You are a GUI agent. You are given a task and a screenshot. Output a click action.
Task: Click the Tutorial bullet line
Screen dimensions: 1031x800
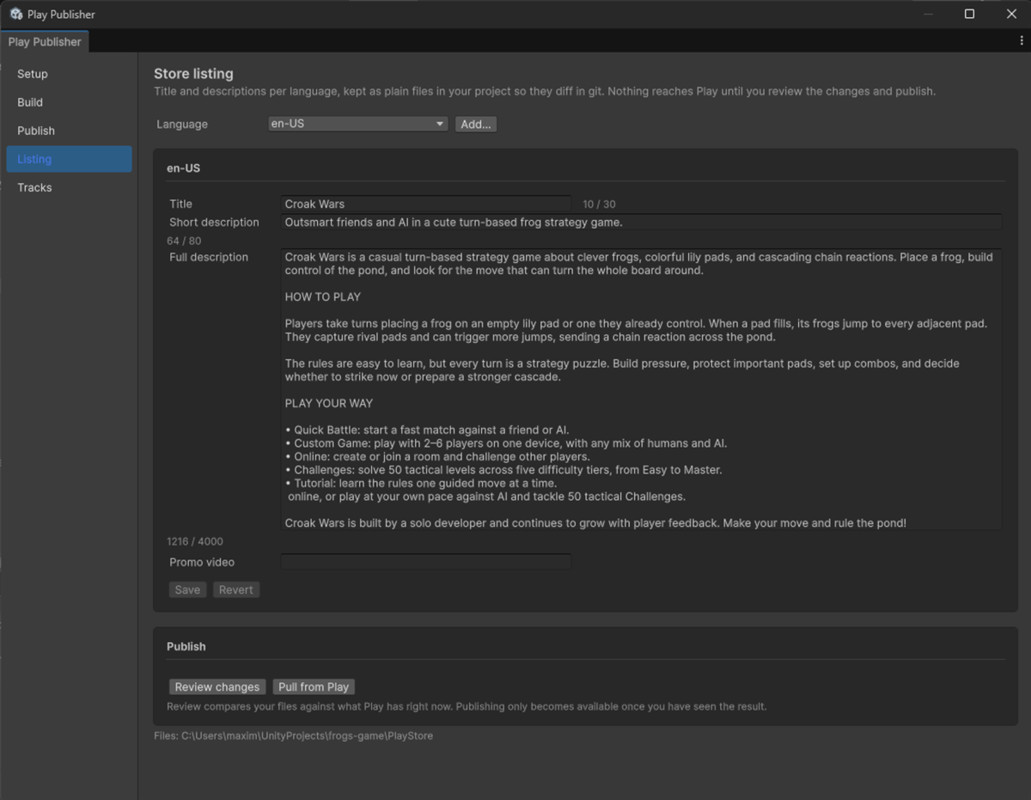pyautogui.click(x=421, y=483)
